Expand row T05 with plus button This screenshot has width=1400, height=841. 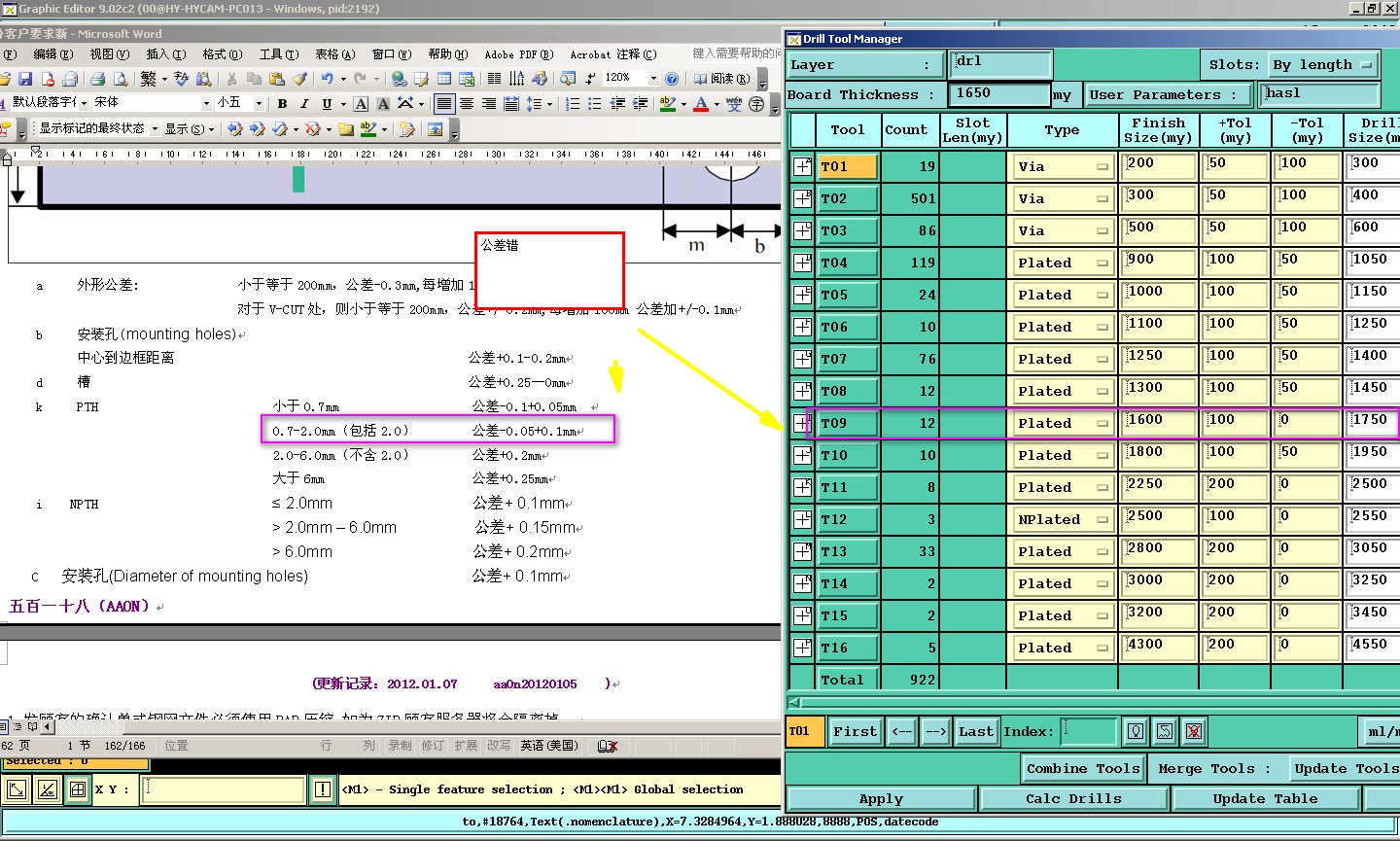pos(802,295)
